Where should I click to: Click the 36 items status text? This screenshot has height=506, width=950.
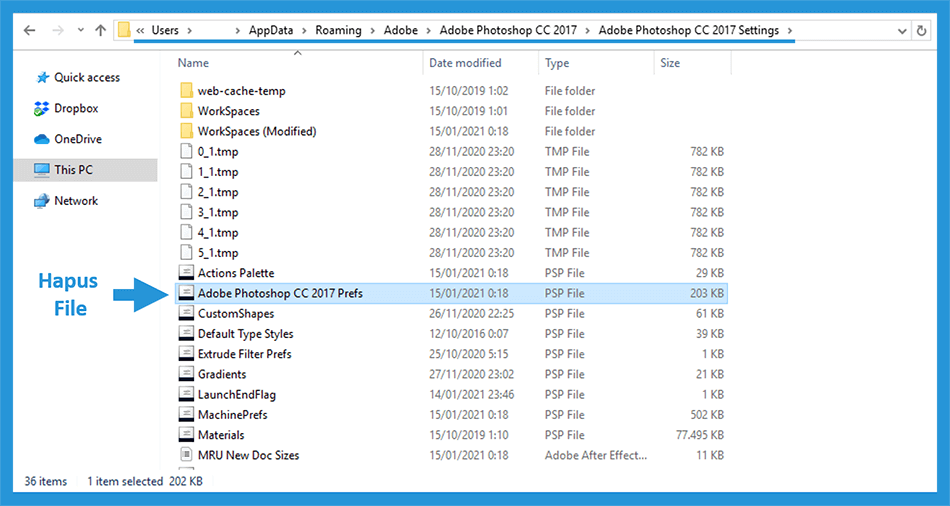pos(45,482)
